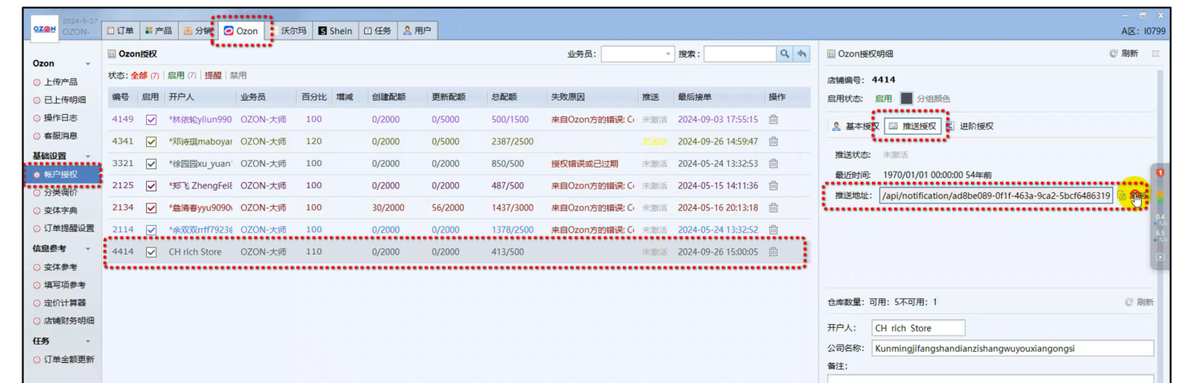Switch to the Shein tab
1200x383 pixels.
[x=335, y=31]
